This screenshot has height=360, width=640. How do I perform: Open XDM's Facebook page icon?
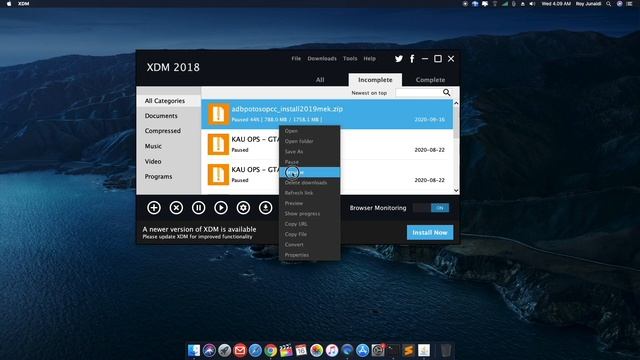[x=412, y=59]
